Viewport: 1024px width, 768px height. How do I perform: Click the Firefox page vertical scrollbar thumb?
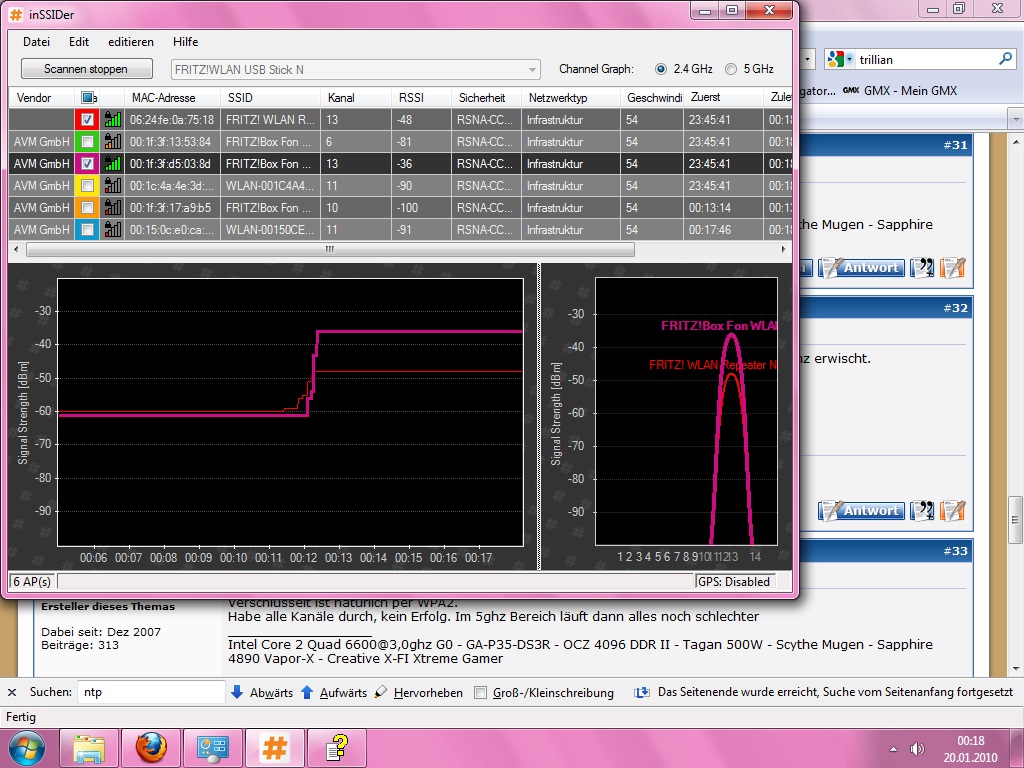(x=1015, y=520)
